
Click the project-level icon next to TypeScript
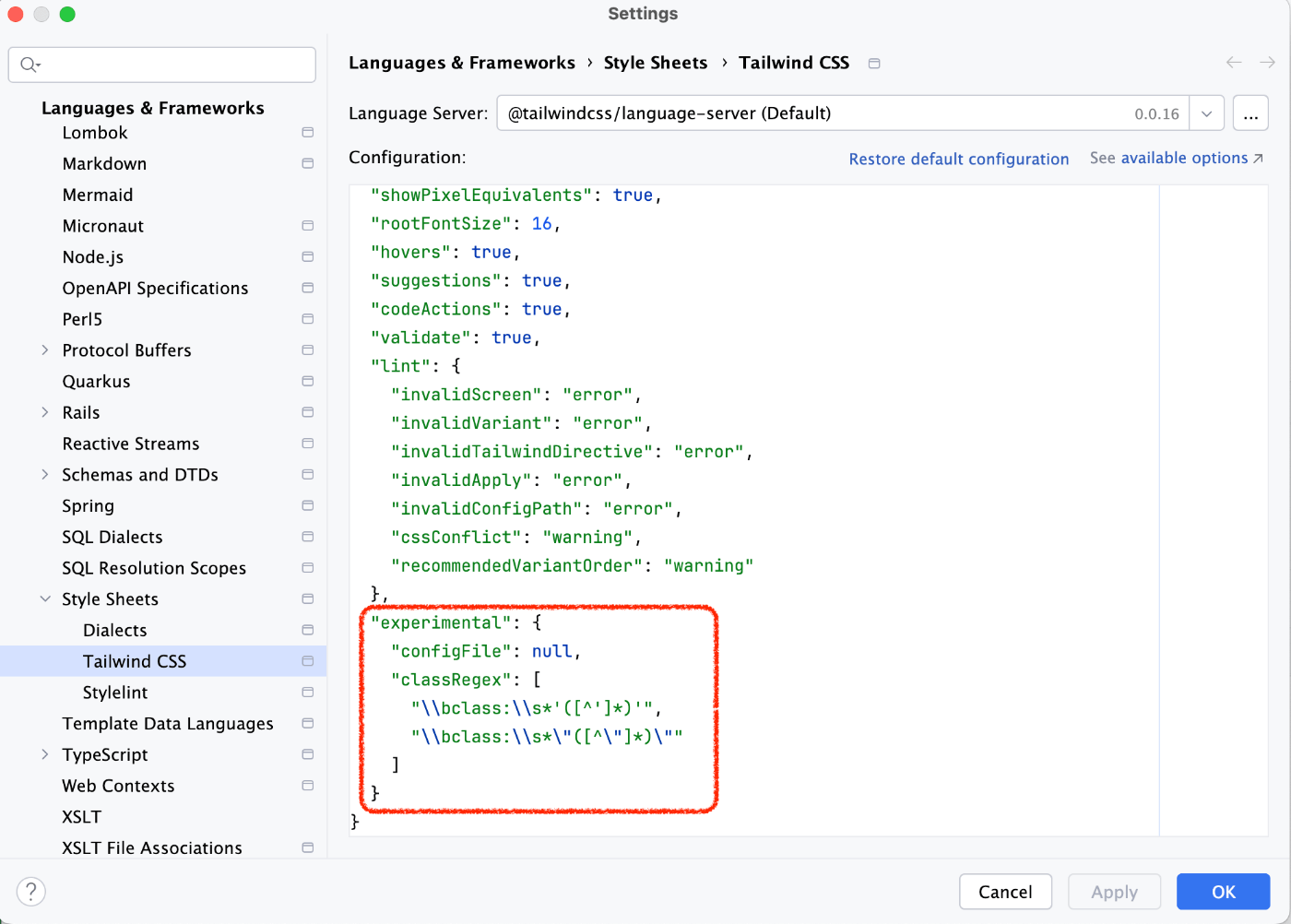(x=308, y=754)
